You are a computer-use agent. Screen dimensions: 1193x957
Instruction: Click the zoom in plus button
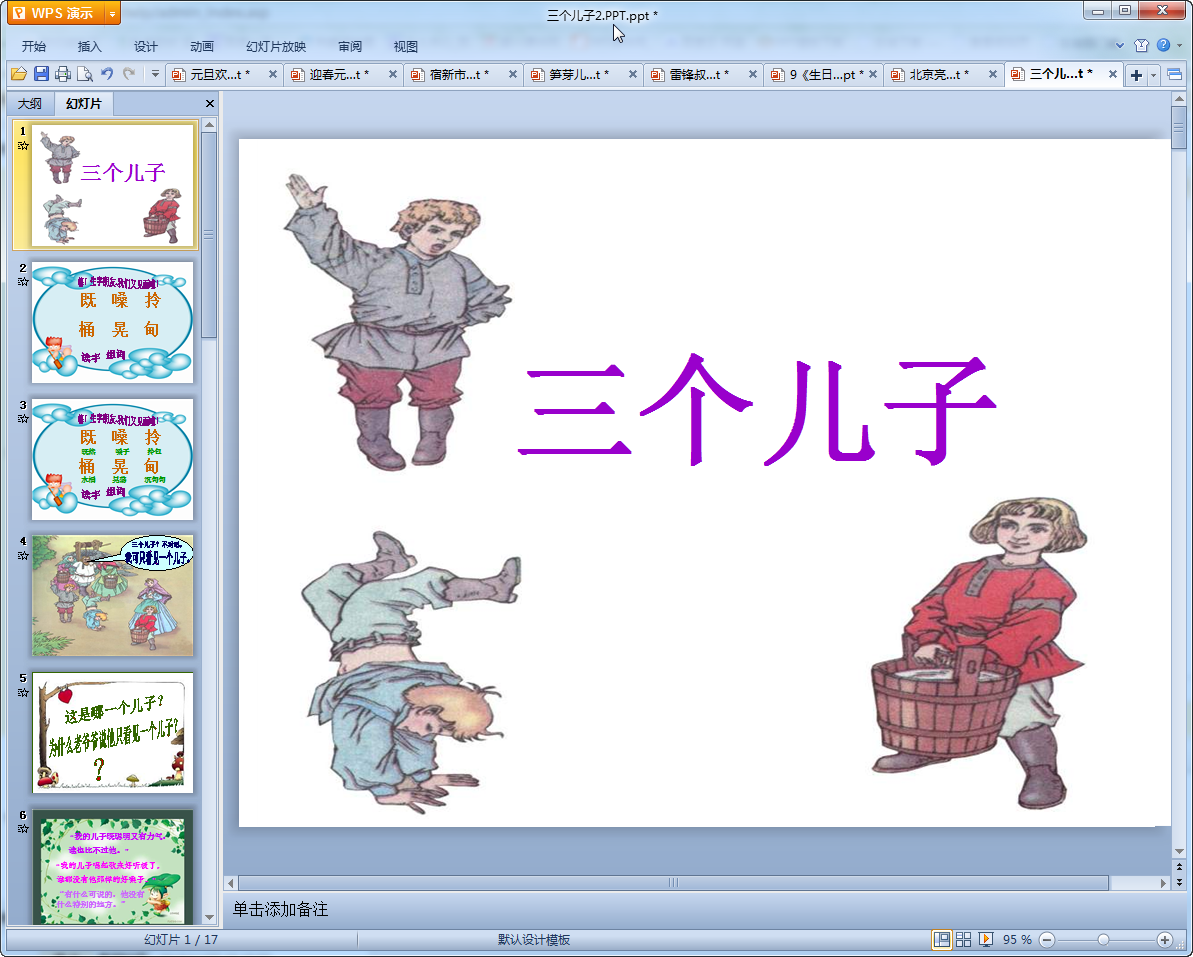click(1164, 940)
